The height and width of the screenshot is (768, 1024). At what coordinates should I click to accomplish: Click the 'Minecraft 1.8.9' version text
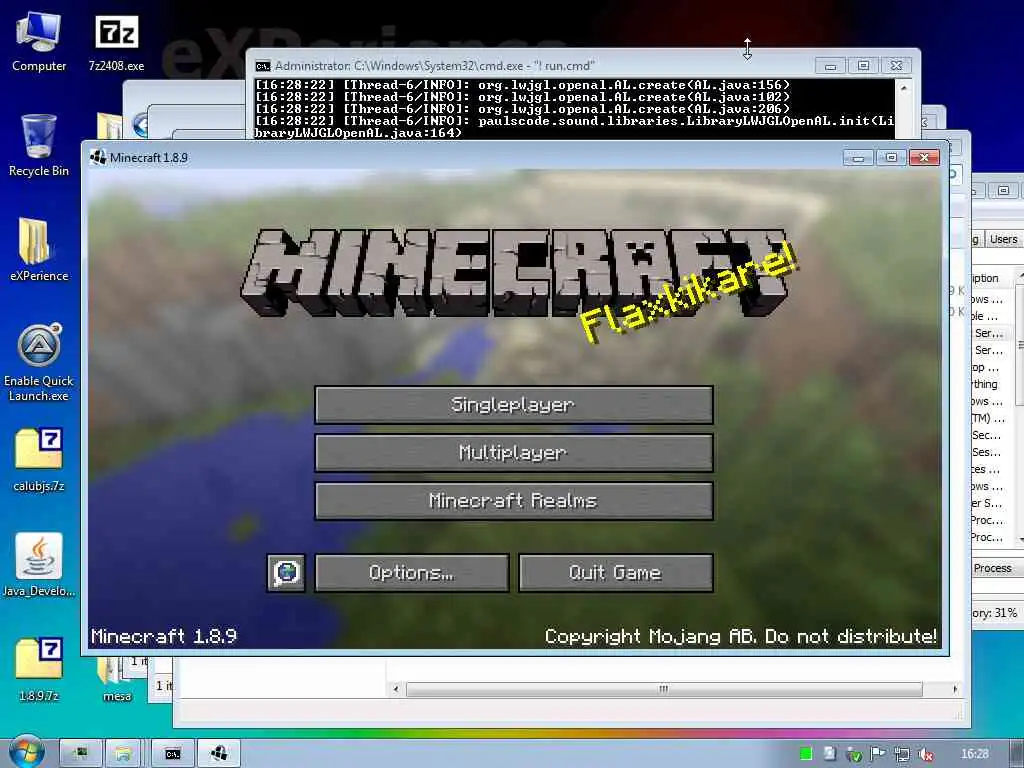(164, 636)
